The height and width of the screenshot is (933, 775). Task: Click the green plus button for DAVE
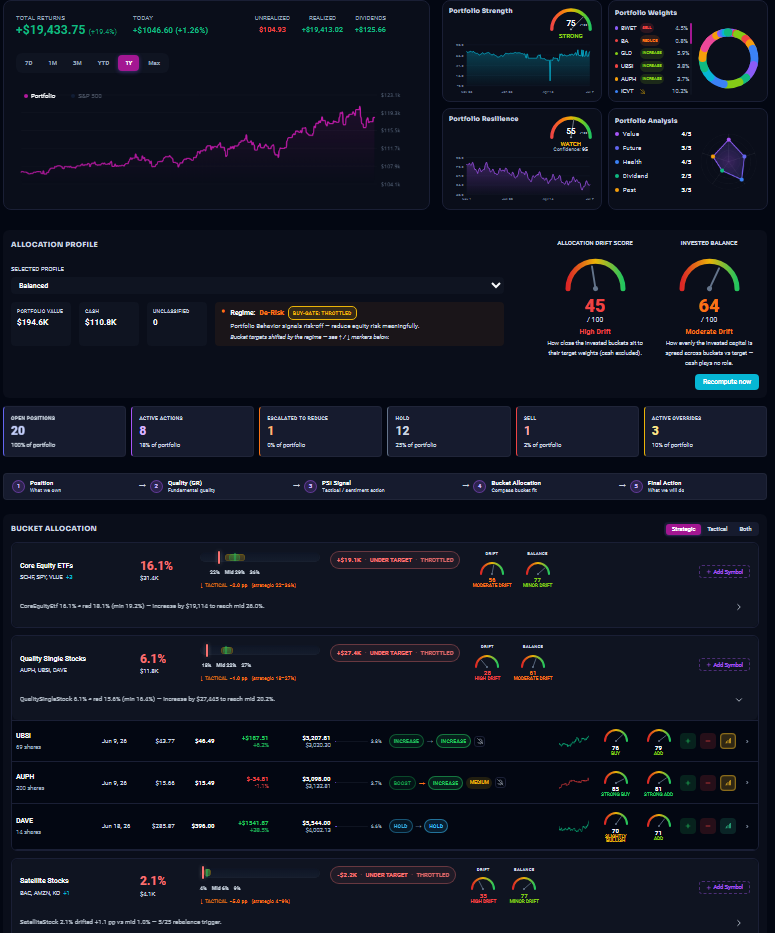click(x=688, y=826)
